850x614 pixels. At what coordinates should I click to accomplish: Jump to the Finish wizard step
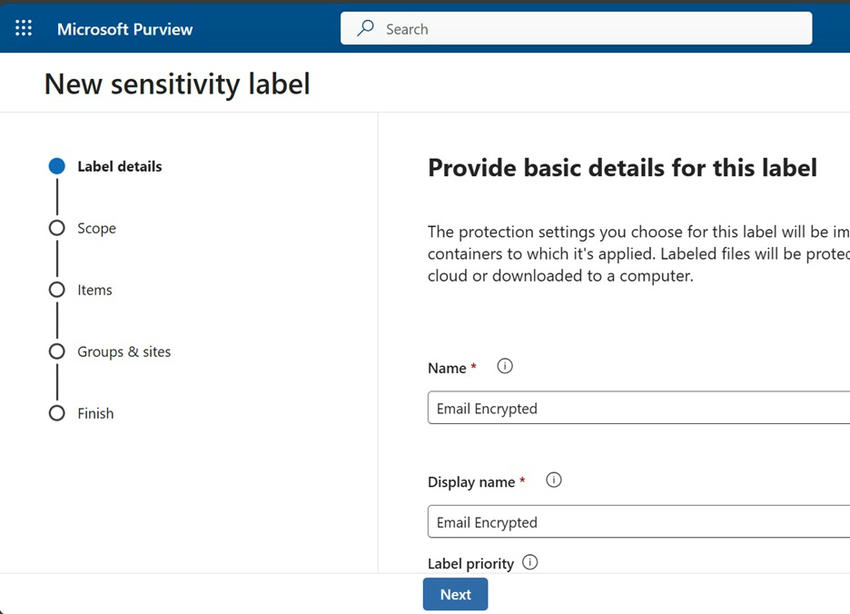click(x=96, y=413)
